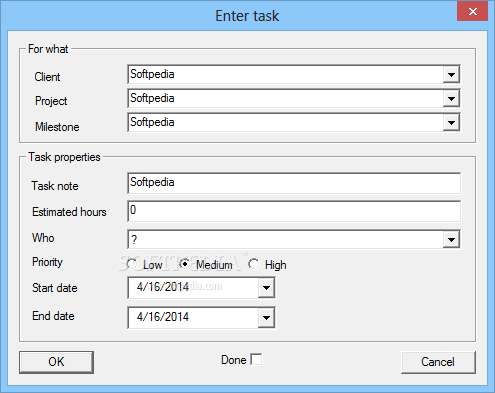Open the Start date calendar dropdown
The image size is (495, 393).
coord(266,288)
